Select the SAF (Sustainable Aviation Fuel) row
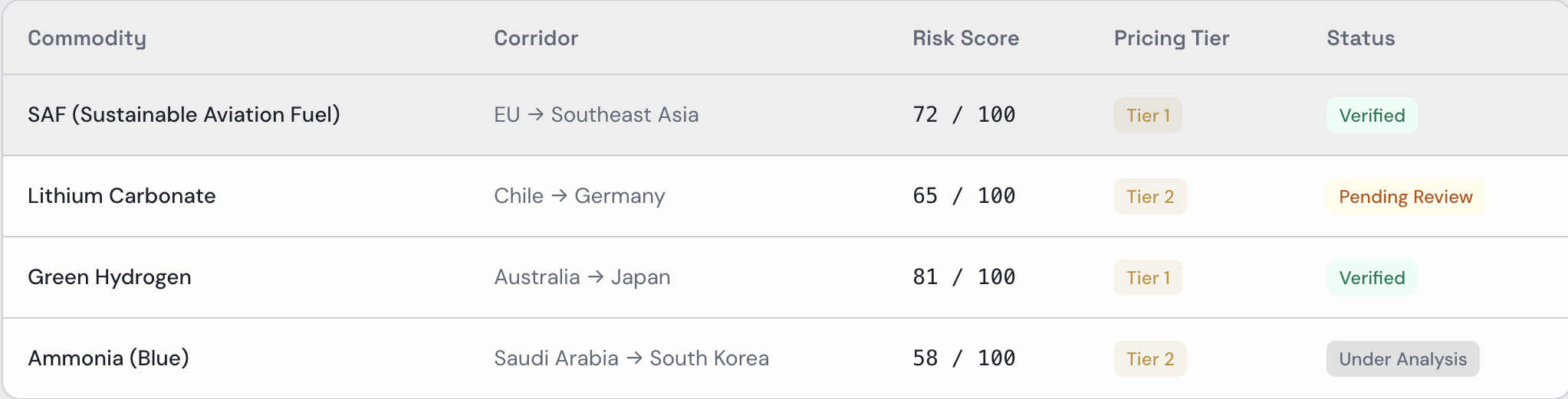 click(x=183, y=115)
